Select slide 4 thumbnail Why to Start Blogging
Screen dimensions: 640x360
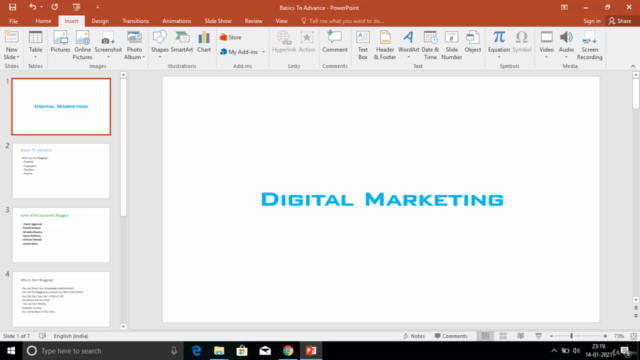tap(61, 299)
